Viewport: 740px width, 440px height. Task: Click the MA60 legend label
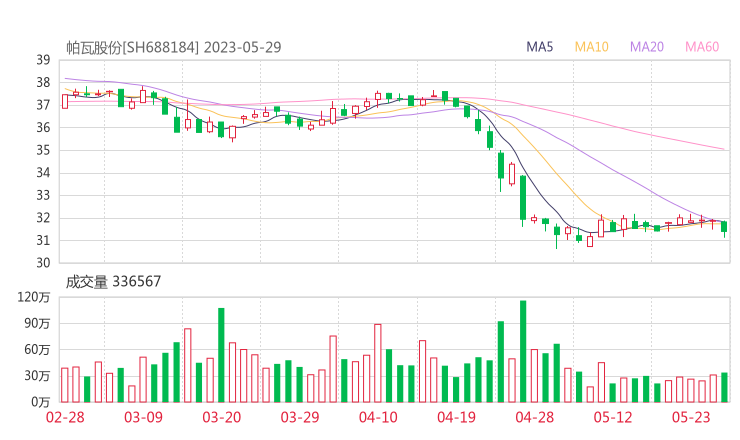tap(702, 47)
